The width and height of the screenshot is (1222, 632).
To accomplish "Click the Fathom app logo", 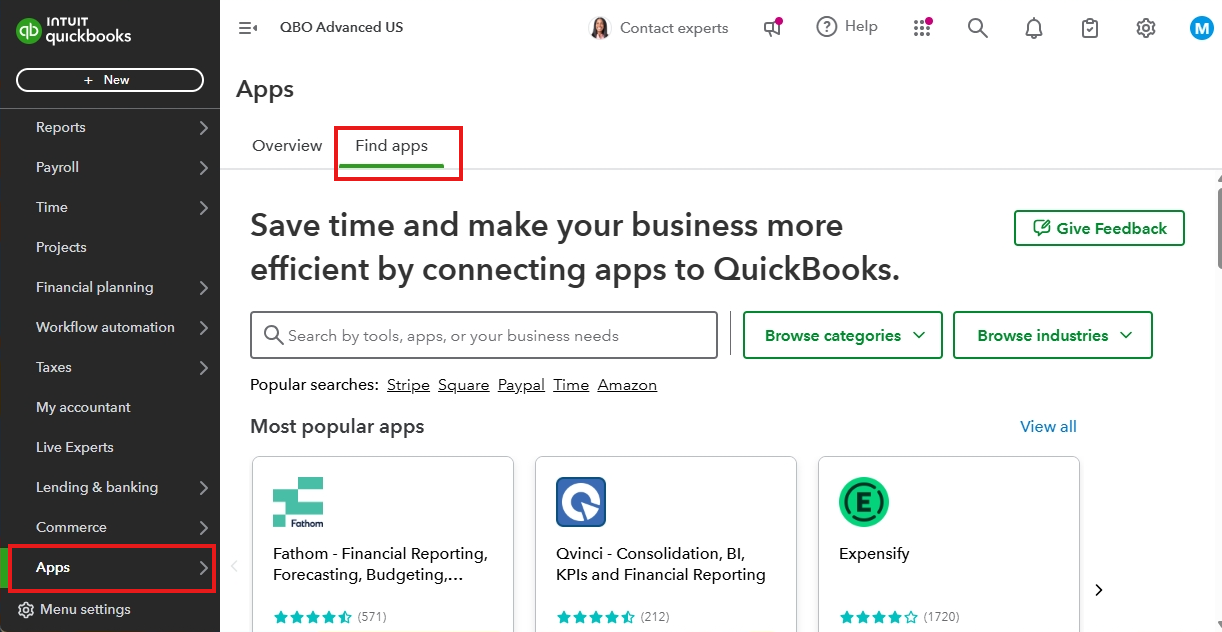I will coord(298,502).
